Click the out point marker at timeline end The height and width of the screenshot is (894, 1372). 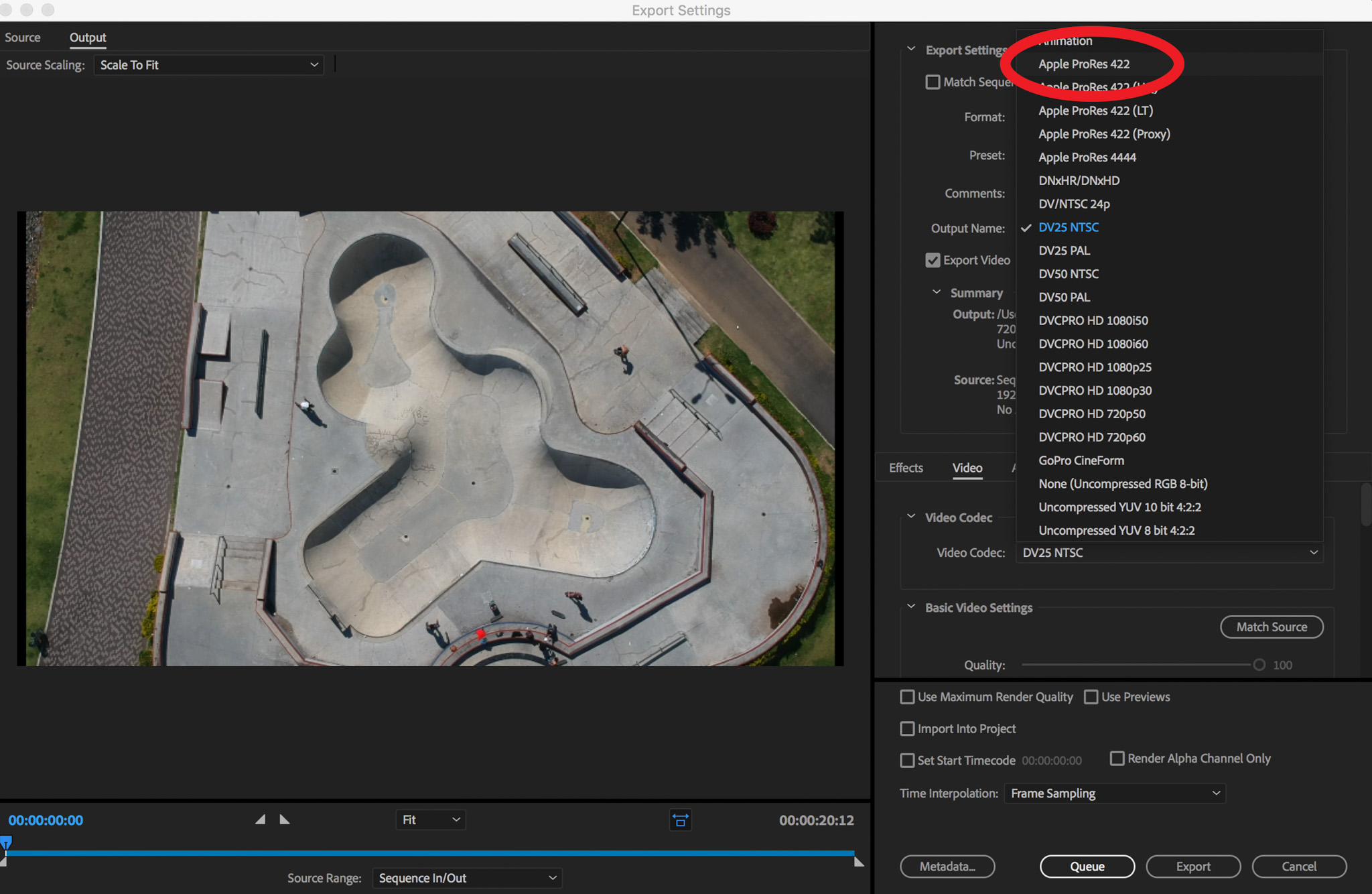click(x=859, y=863)
